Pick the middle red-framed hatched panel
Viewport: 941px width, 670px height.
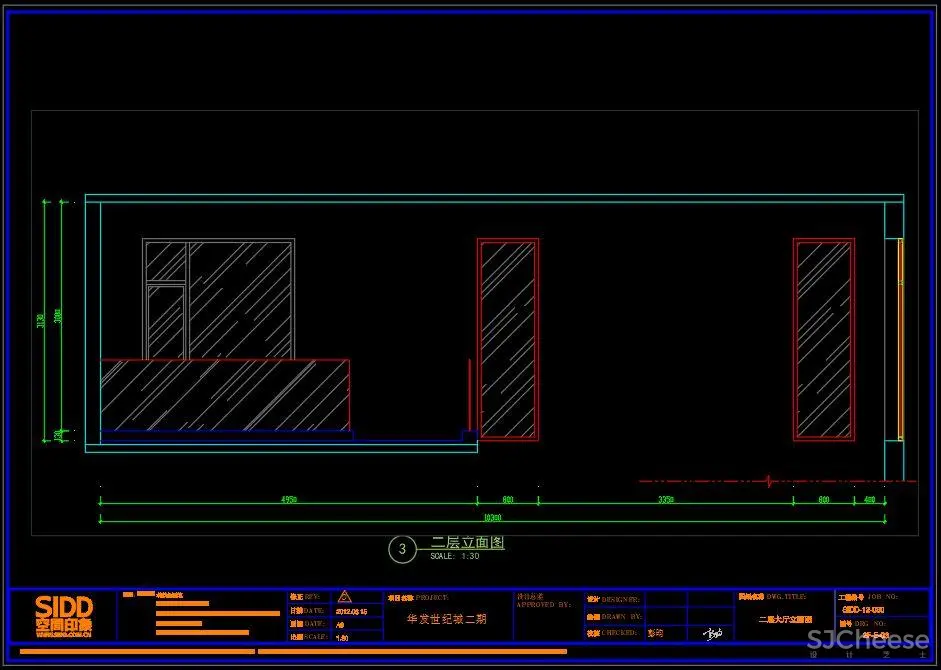coord(508,339)
